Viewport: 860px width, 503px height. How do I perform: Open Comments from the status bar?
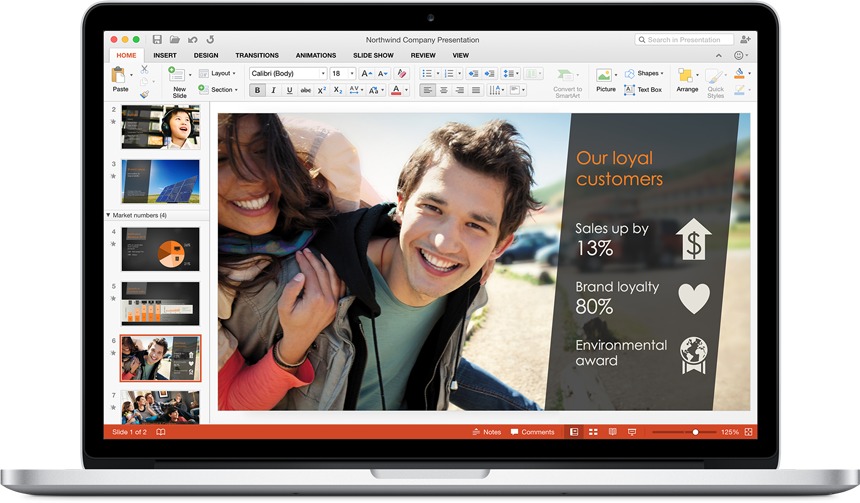[532, 432]
